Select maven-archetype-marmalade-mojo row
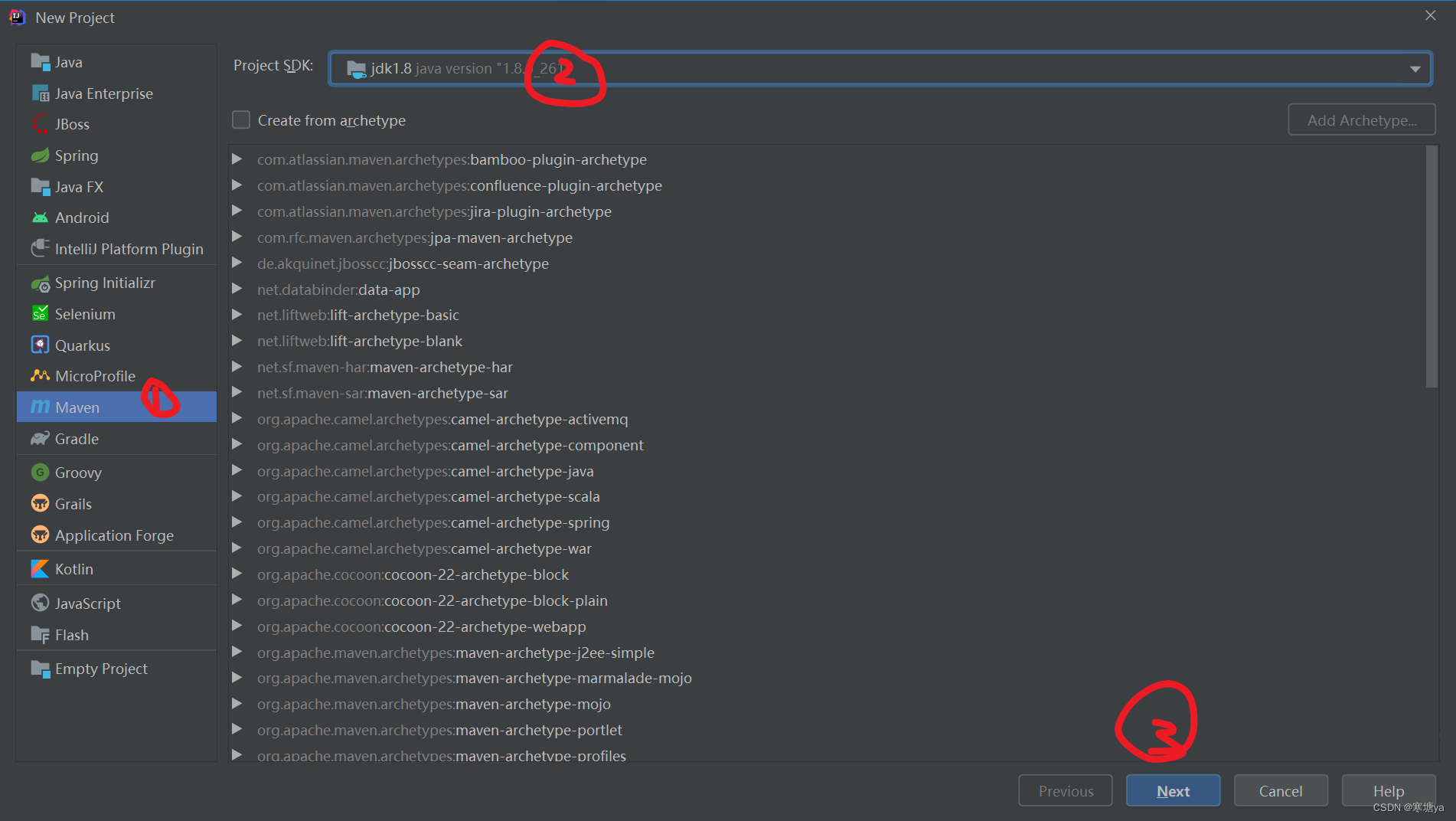 pyautogui.click(x=827, y=678)
